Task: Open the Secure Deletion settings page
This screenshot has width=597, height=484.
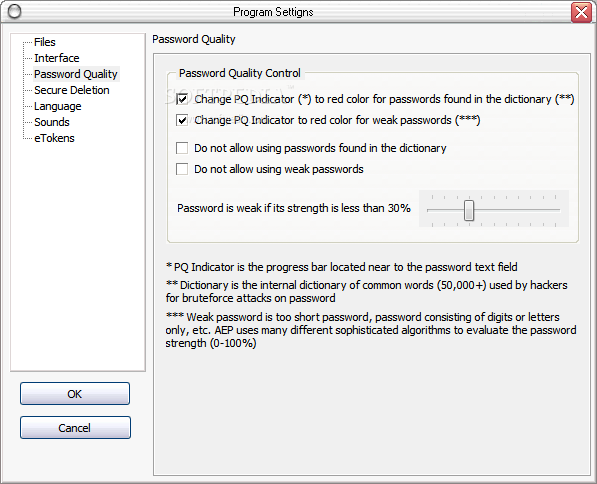Action: (x=72, y=90)
